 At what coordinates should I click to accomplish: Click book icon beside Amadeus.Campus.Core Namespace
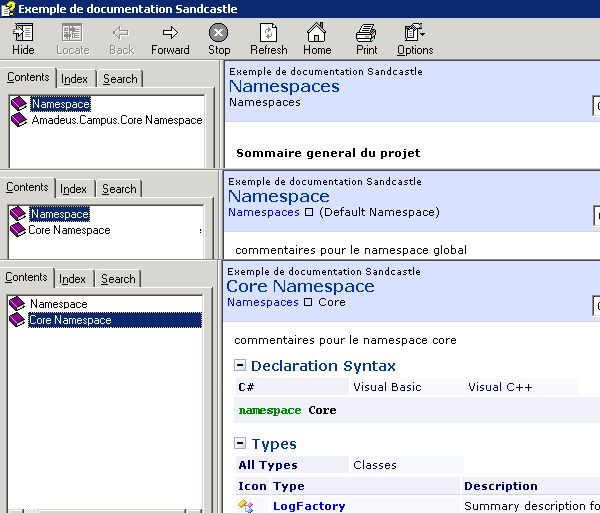(x=19, y=120)
